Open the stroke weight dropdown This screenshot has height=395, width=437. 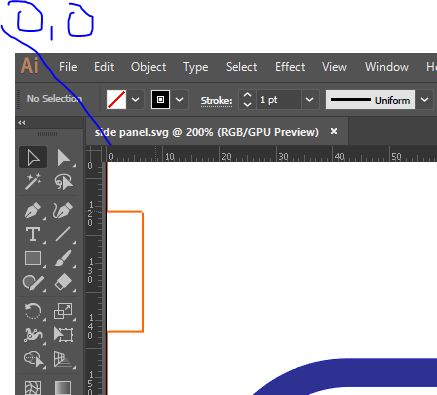[309, 99]
